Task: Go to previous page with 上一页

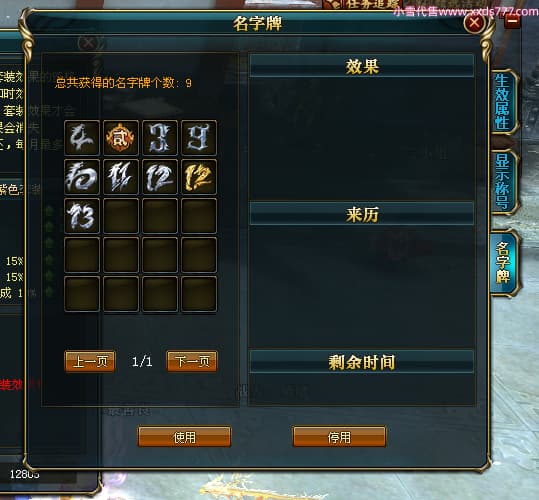Action: 90,362
